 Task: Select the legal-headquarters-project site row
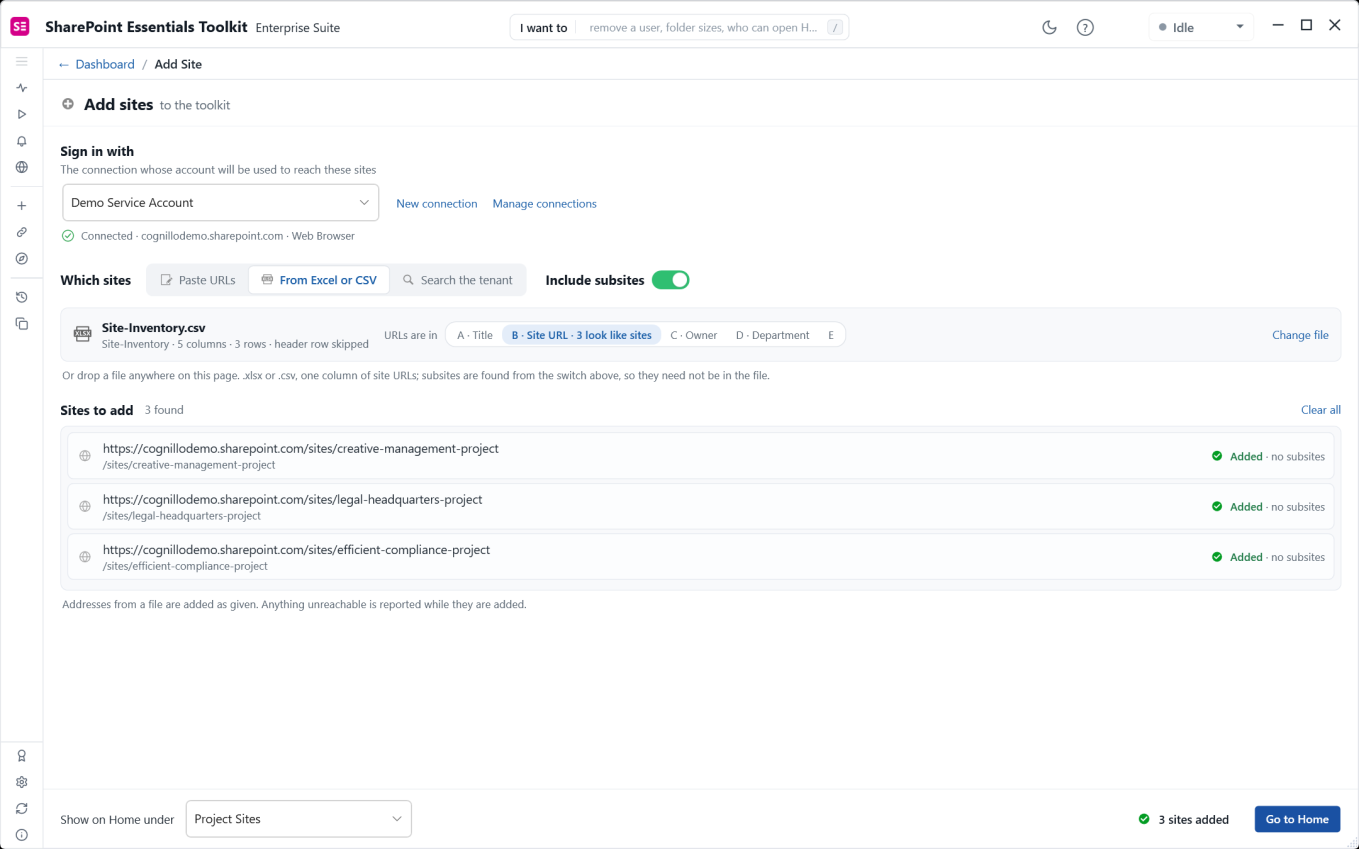tap(700, 507)
